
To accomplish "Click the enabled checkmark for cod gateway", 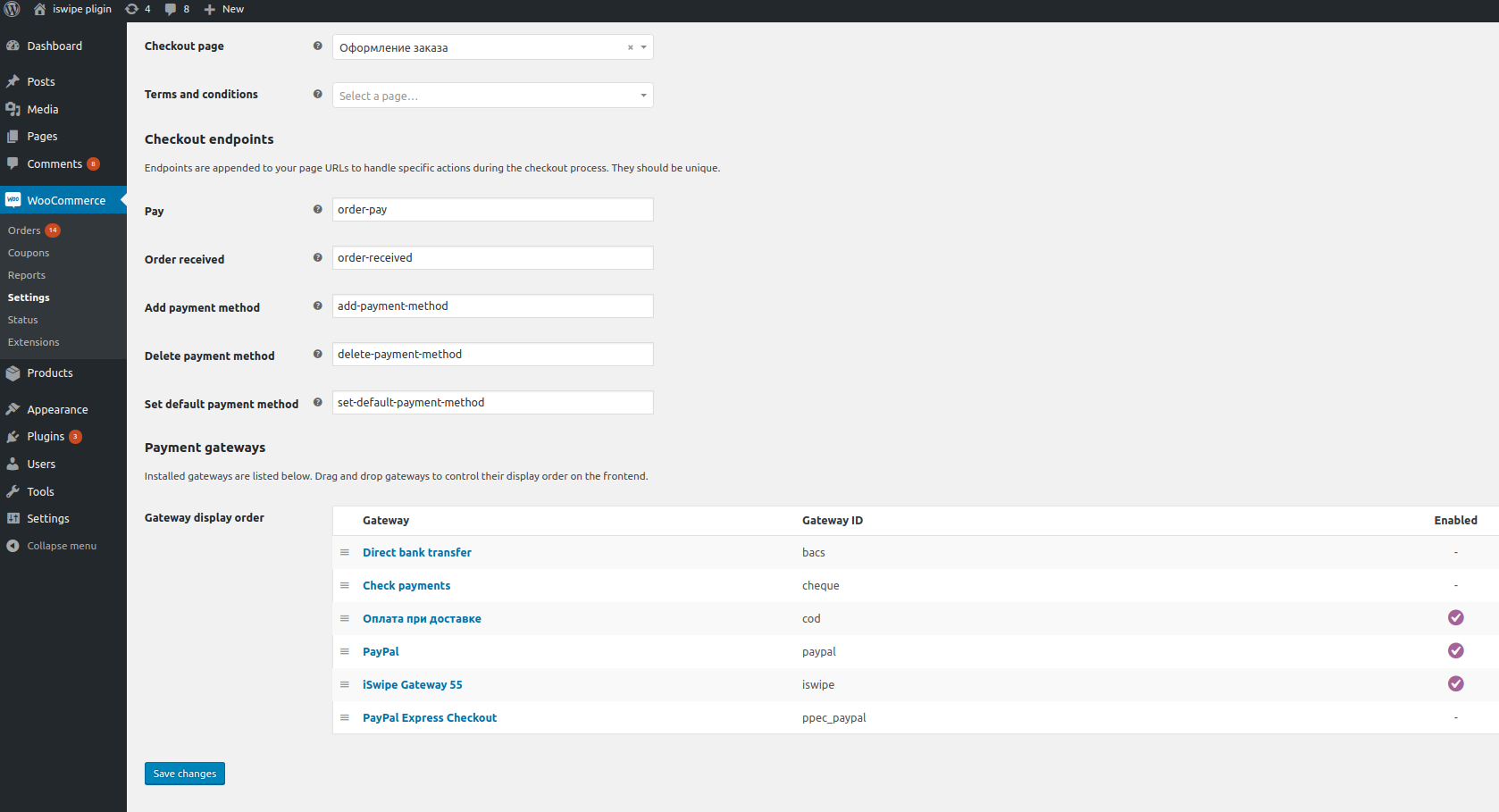I will tap(1455, 617).
